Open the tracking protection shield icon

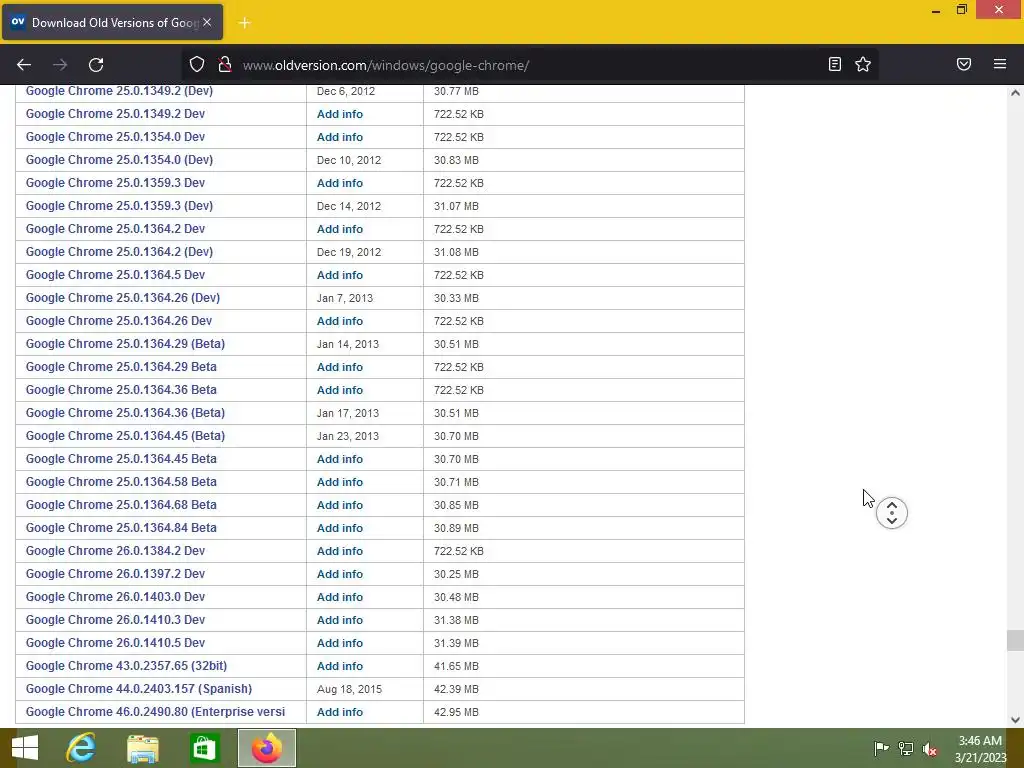tap(197, 65)
